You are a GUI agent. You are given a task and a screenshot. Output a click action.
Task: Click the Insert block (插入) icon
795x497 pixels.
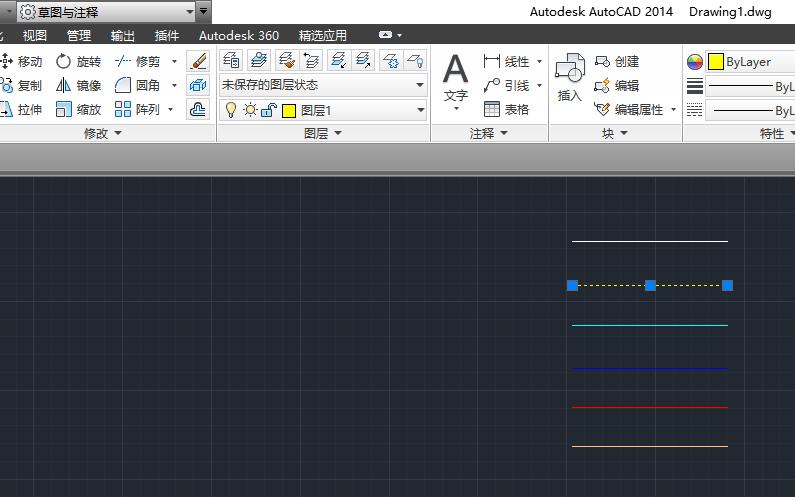(570, 78)
